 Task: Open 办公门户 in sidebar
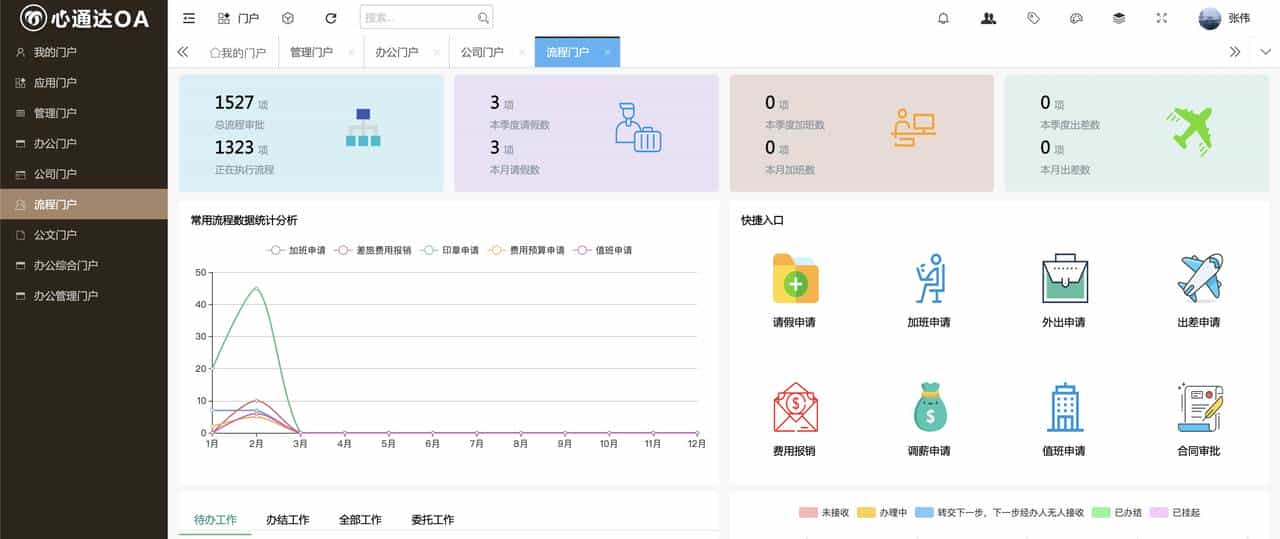[84, 143]
